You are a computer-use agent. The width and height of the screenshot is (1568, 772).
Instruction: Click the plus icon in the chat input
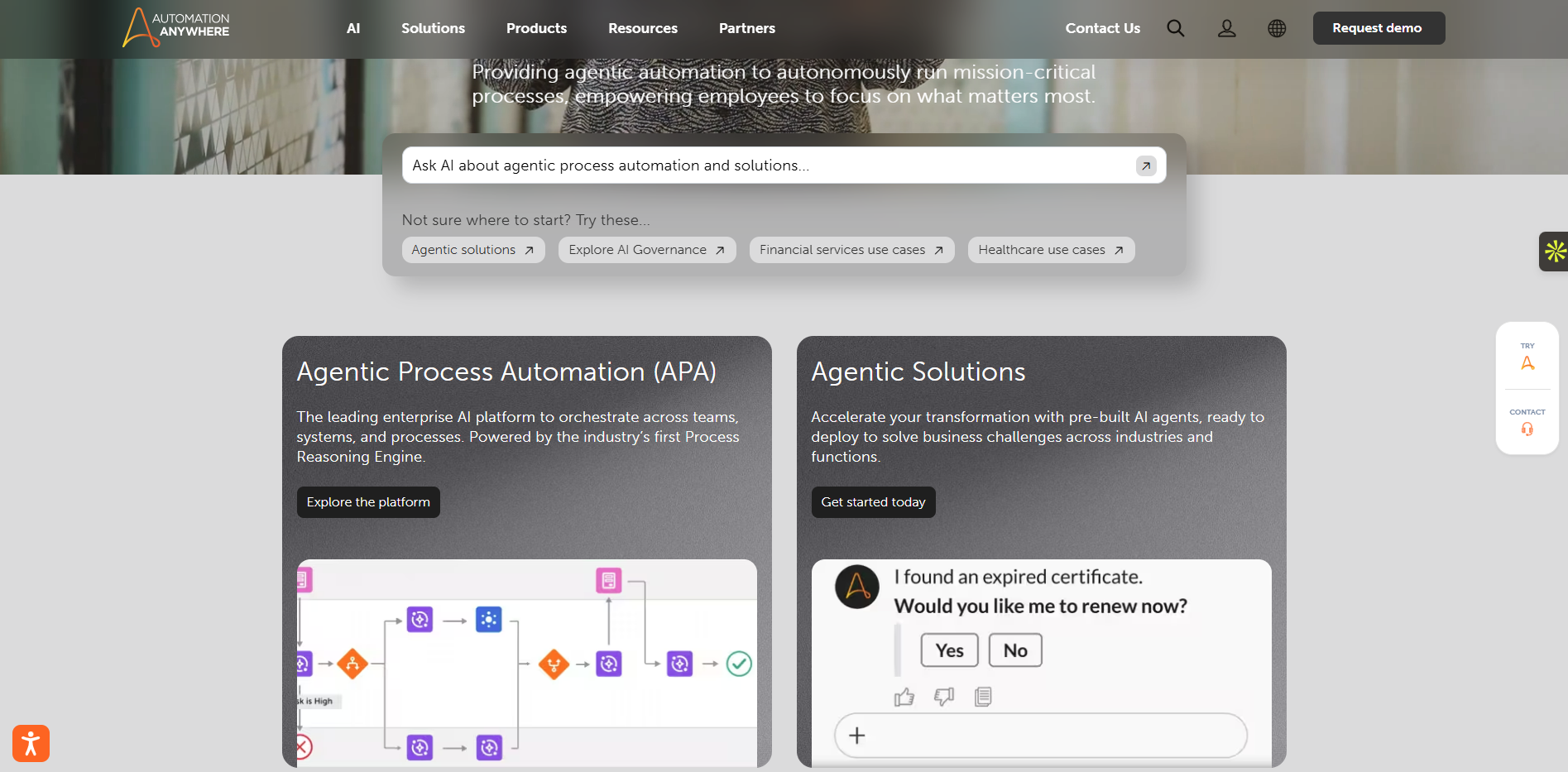(x=856, y=735)
